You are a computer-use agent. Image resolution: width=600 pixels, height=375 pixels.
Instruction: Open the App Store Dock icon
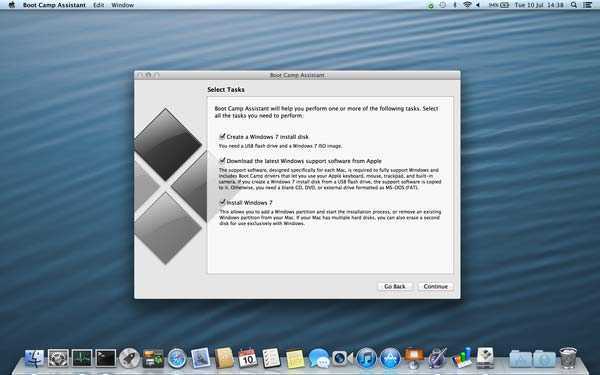click(x=390, y=359)
